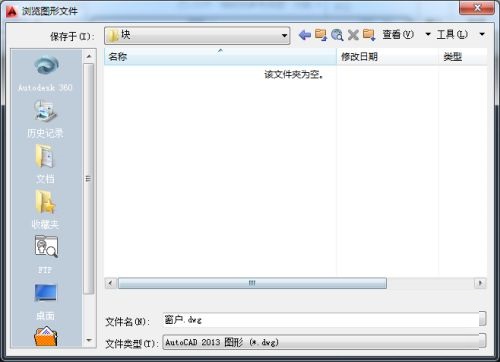The width and height of the screenshot is (500, 362).
Task: Expand the 文件名 dropdown arrow
Action: tap(483, 319)
